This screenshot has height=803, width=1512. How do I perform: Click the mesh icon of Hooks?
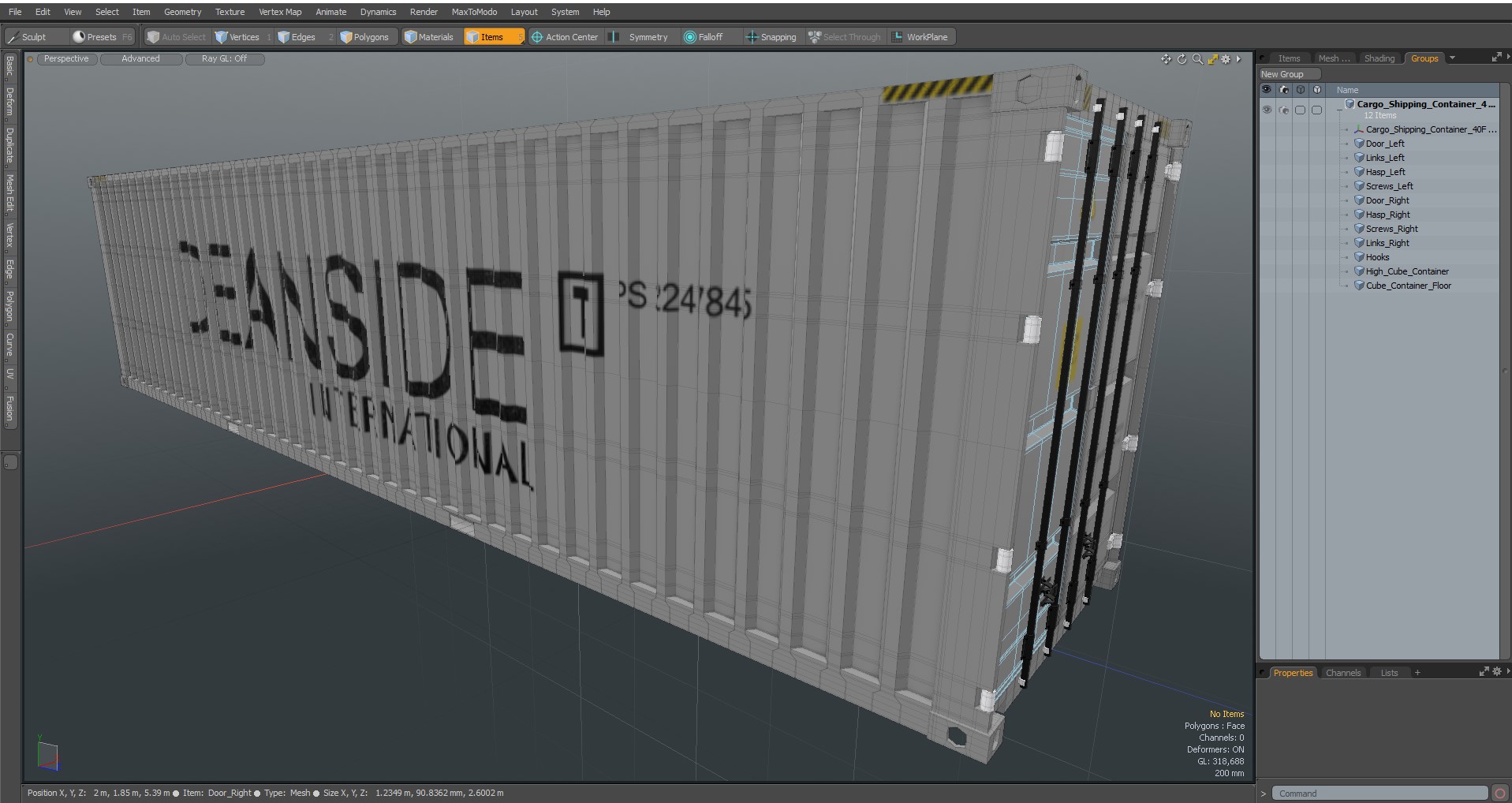click(1360, 257)
